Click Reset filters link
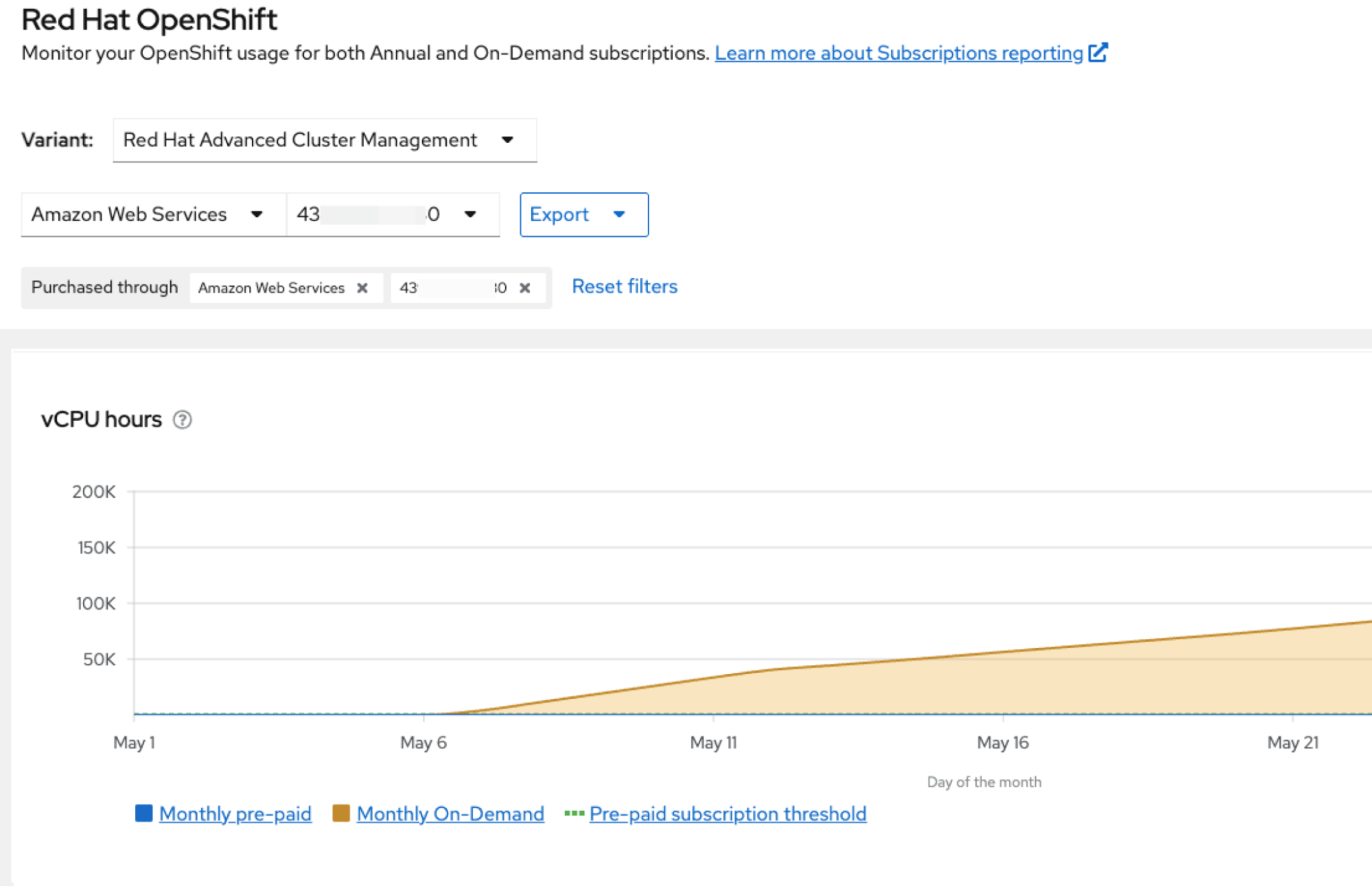 [625, 286]
